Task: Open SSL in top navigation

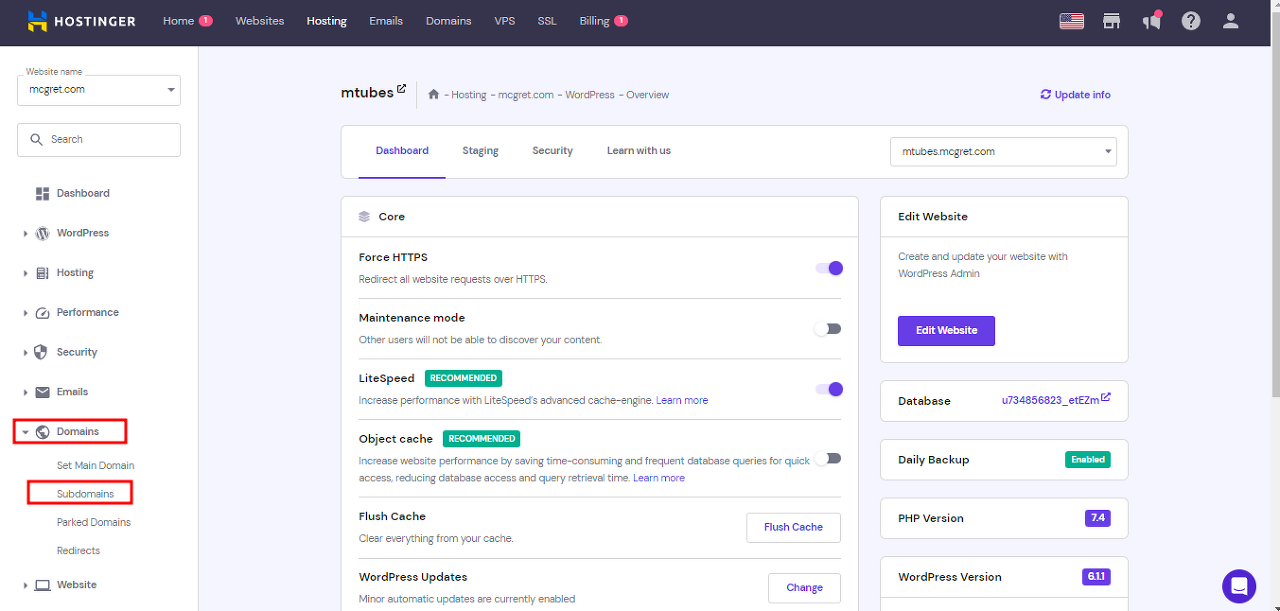Action: pos(547,21)
